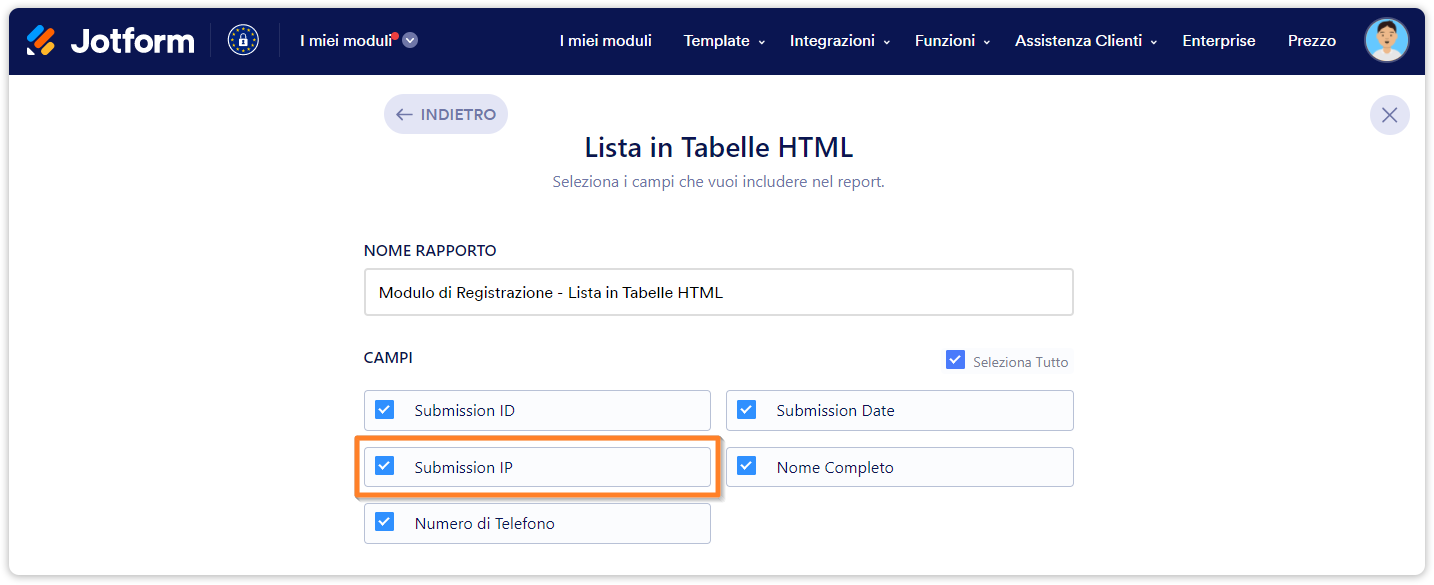Uncheck the Submission IP field

click(385, 466)
